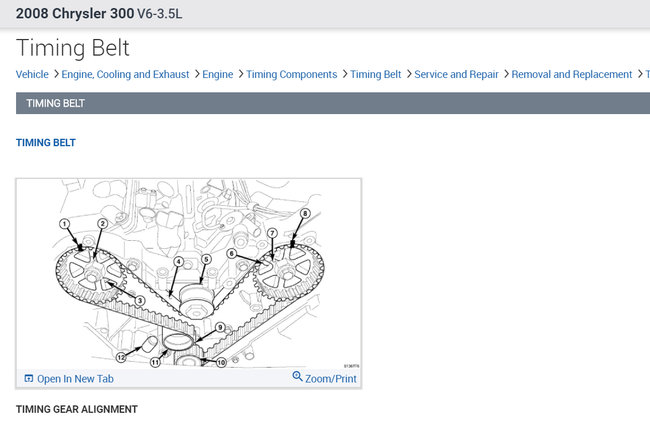Select the Timing Belt breadcrumb link
650x422 pixels.
click(376, 75)
